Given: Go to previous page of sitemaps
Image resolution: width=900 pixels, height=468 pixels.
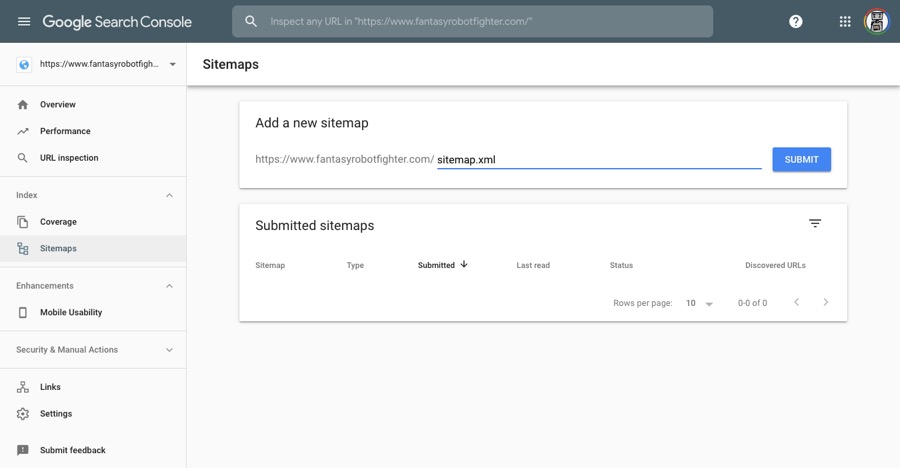Looking at the screenshot, I should (796, 302).
